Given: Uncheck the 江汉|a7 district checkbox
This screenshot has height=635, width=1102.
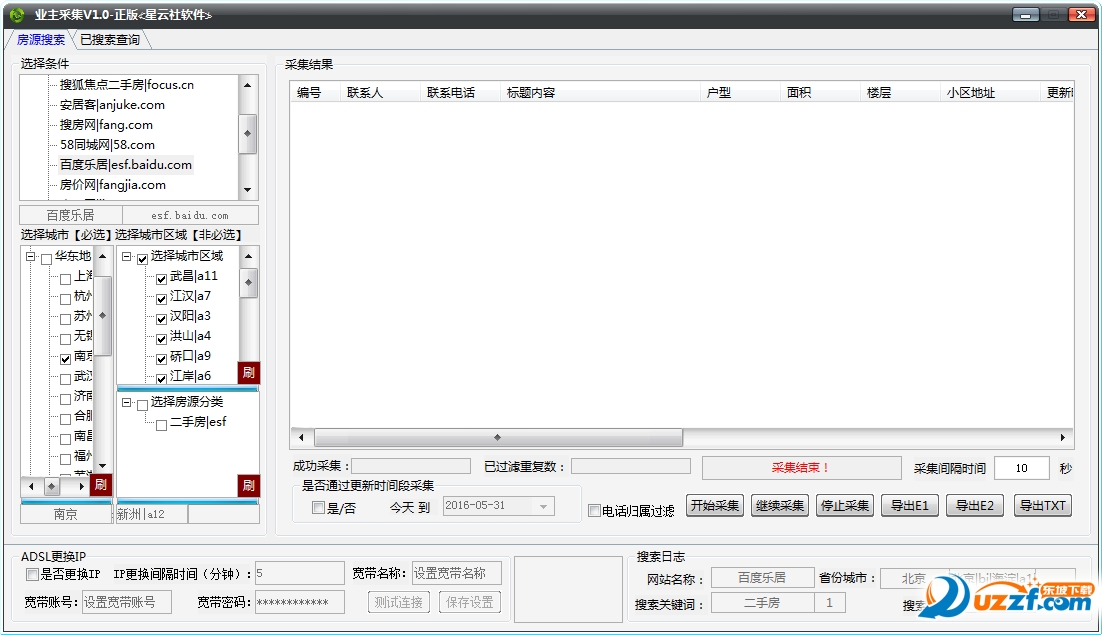Looking at the screenshot, I should 162,299.
